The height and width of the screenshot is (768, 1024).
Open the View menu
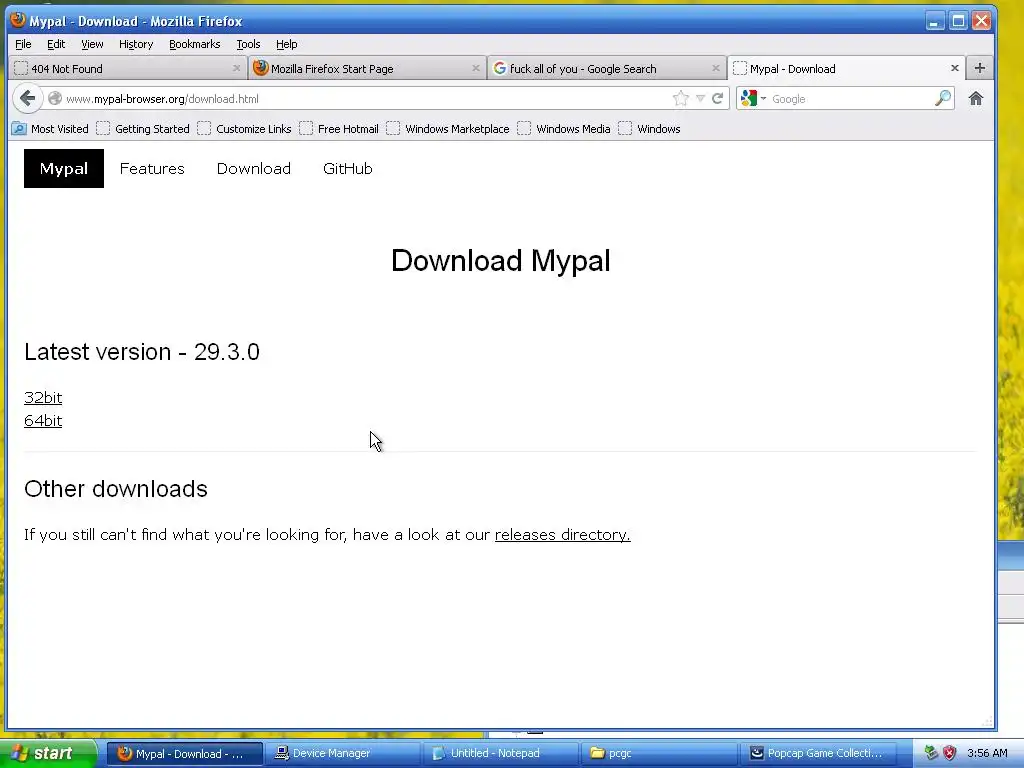92,44
